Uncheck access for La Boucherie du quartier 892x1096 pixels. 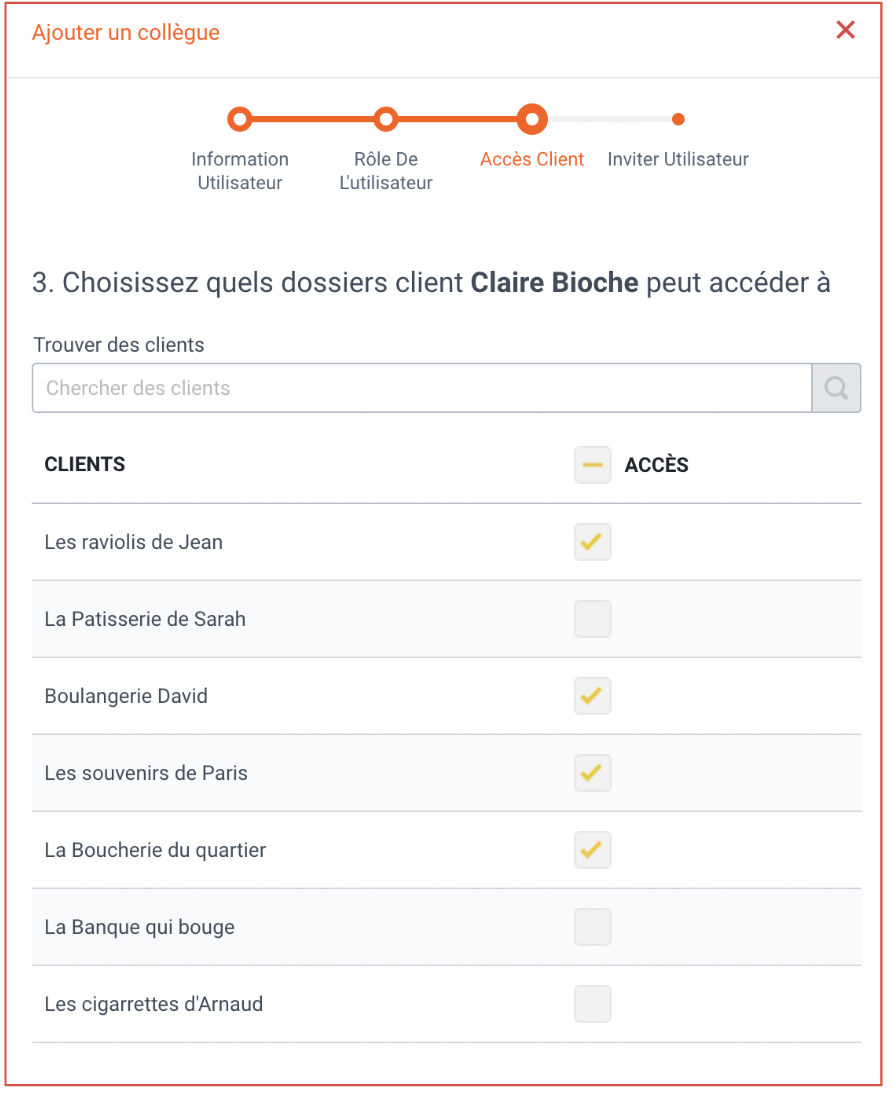pyautogui.click(x=593, y=849)
